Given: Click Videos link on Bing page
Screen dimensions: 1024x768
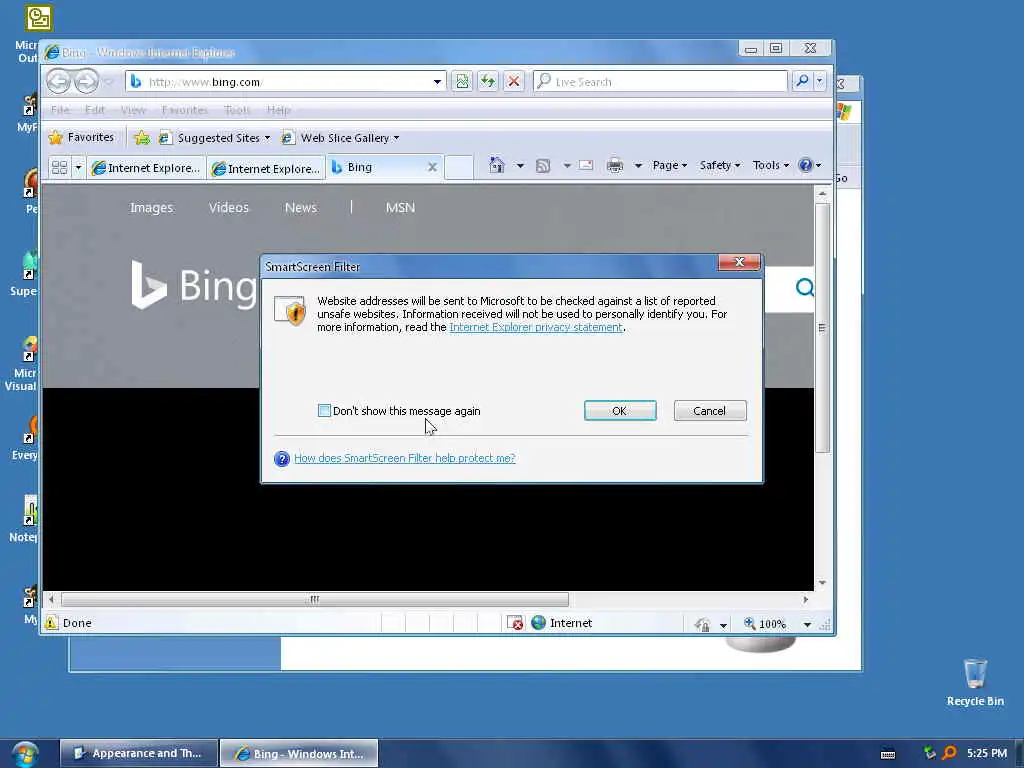Looking at the screenshot, I should point(229,207).
